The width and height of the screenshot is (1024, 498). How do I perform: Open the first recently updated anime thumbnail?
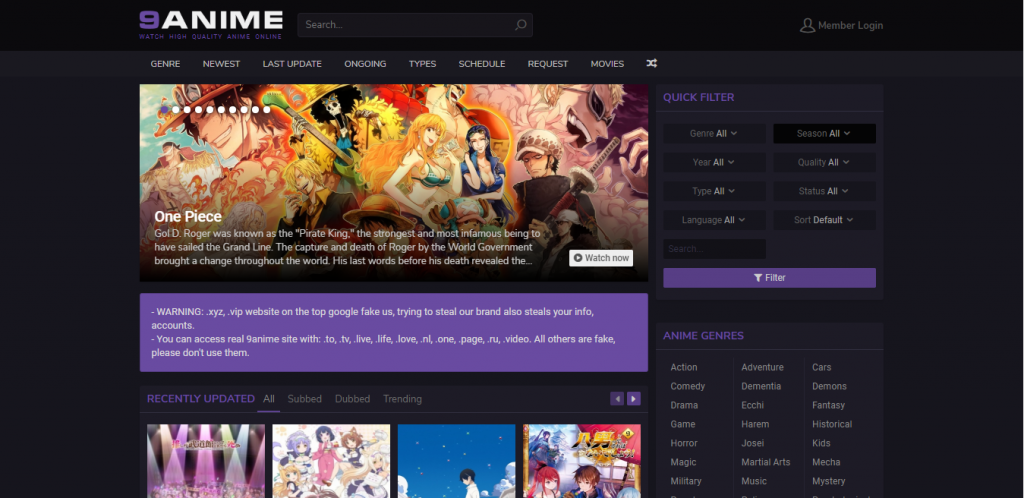click(x=206, y=461)
